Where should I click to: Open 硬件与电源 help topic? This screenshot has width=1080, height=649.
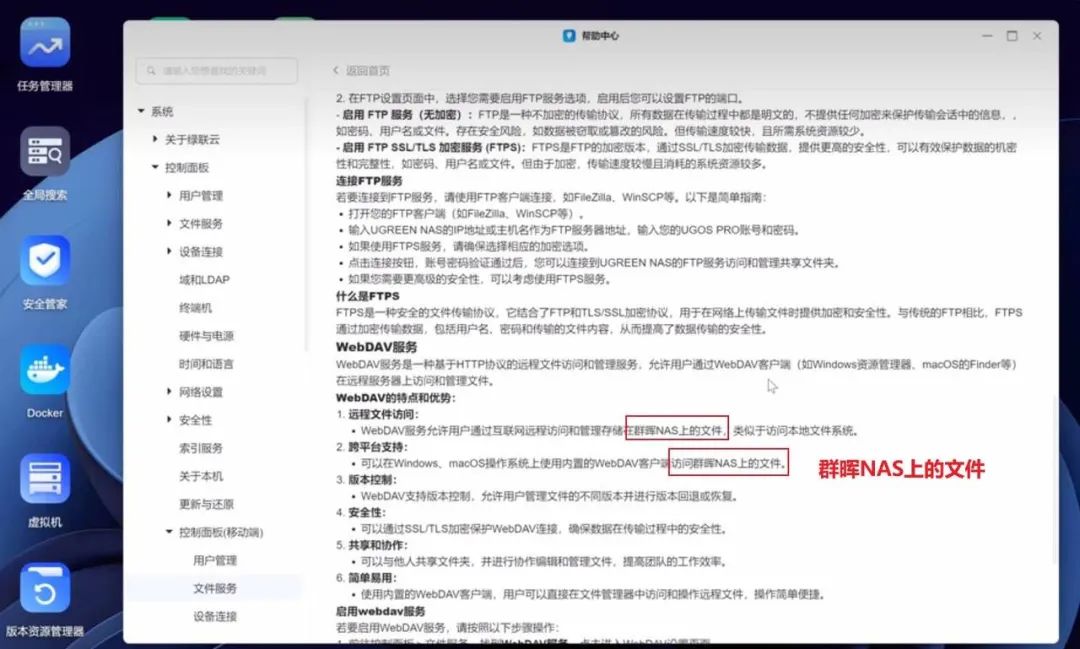click(206, 336)
